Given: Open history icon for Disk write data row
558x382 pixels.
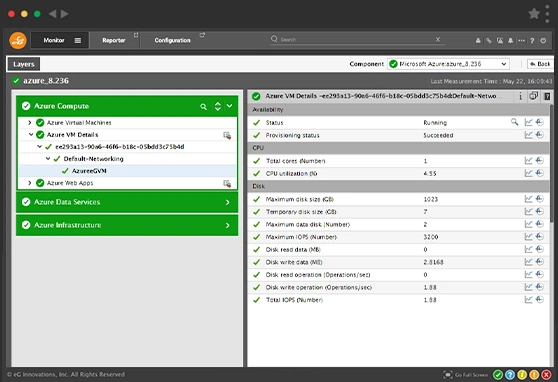Looking at the screenshot, I should [x=540, y=262].
